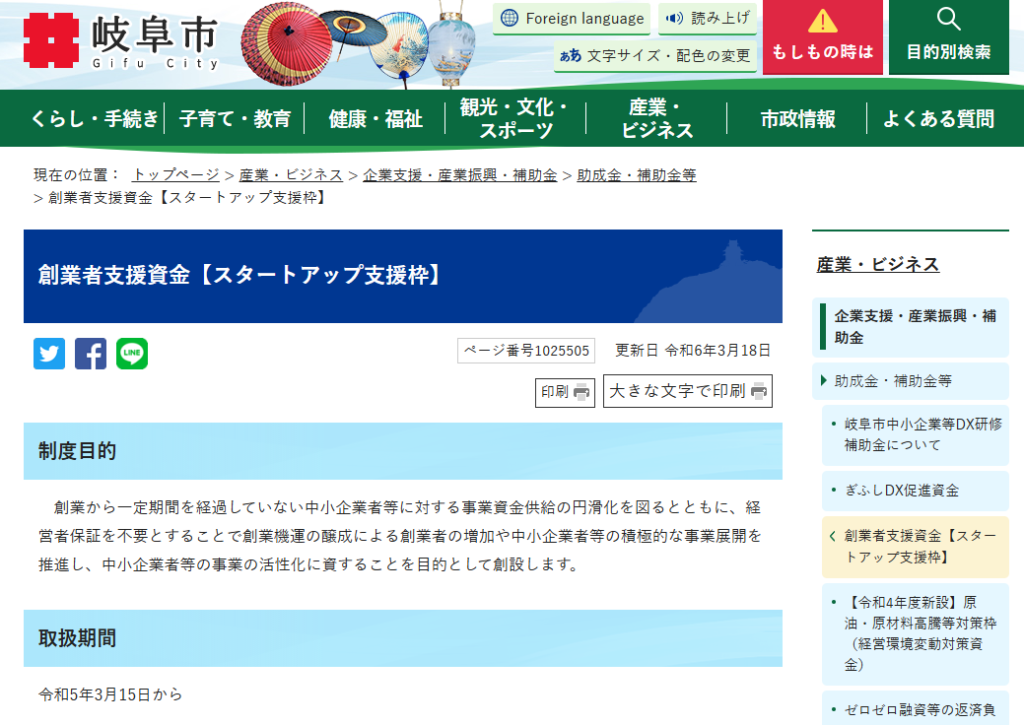The width and height of the screenshot is (1024, 725).
Task: Open Foreign language selector
Action: [572, 18]
